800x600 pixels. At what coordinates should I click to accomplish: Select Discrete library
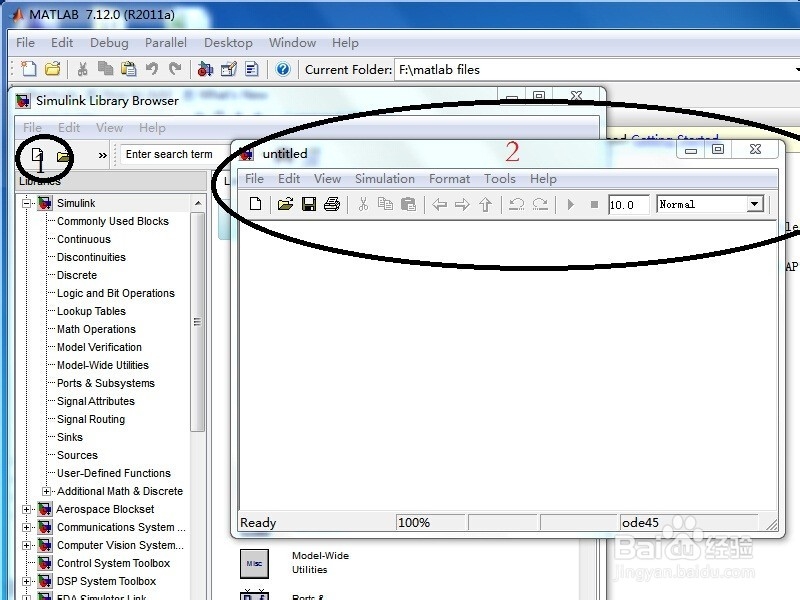tap(77, 276)
